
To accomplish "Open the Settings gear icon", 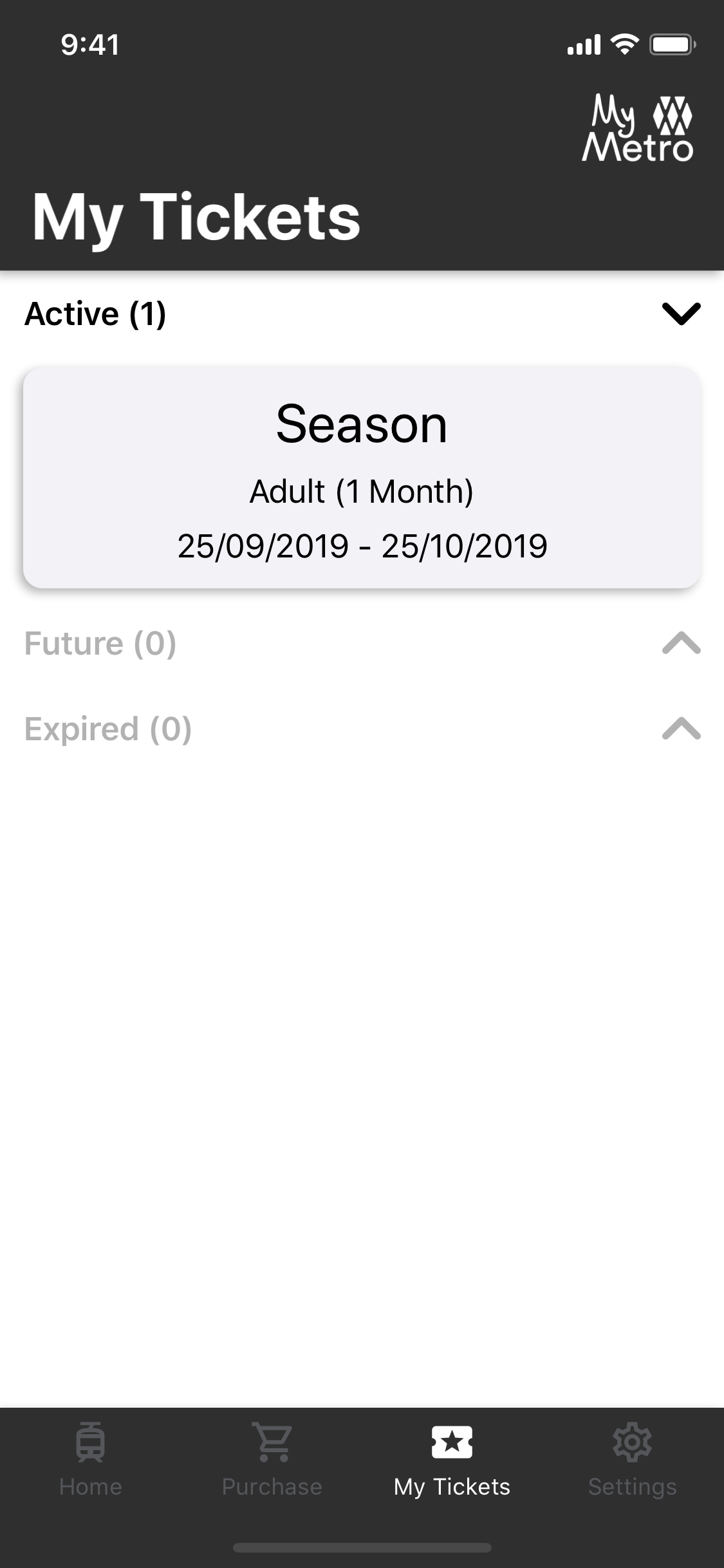I will pyautogui.click(x=632, y=1442).
